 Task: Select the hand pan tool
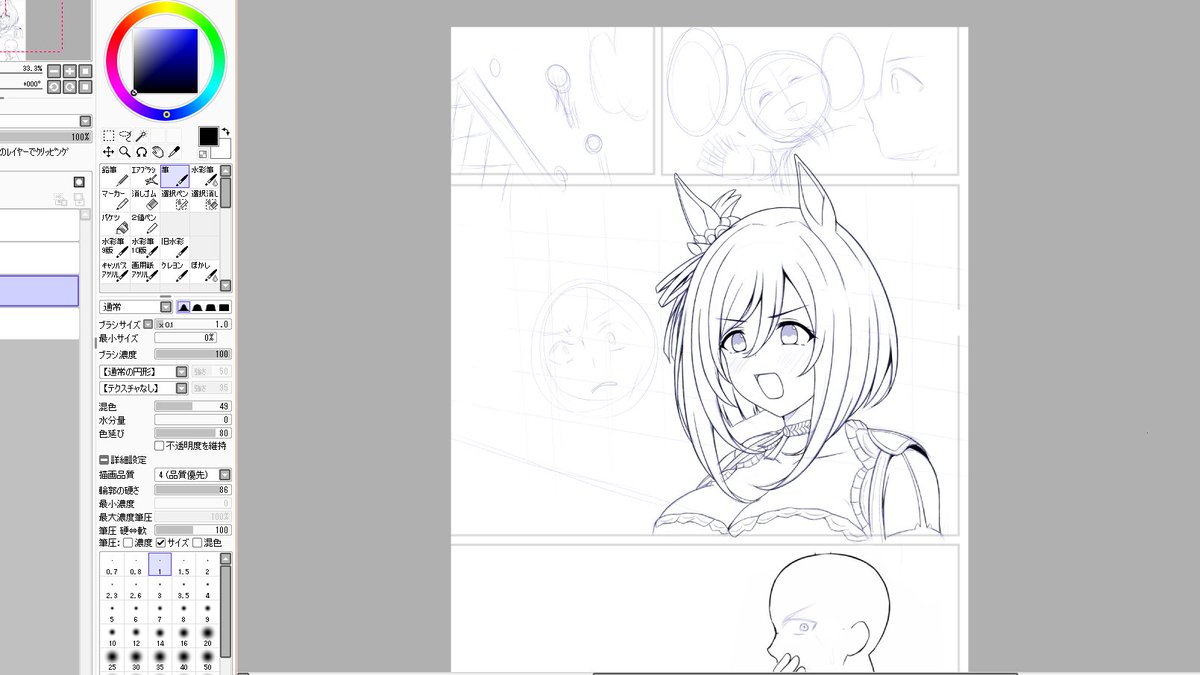[158, 151]
